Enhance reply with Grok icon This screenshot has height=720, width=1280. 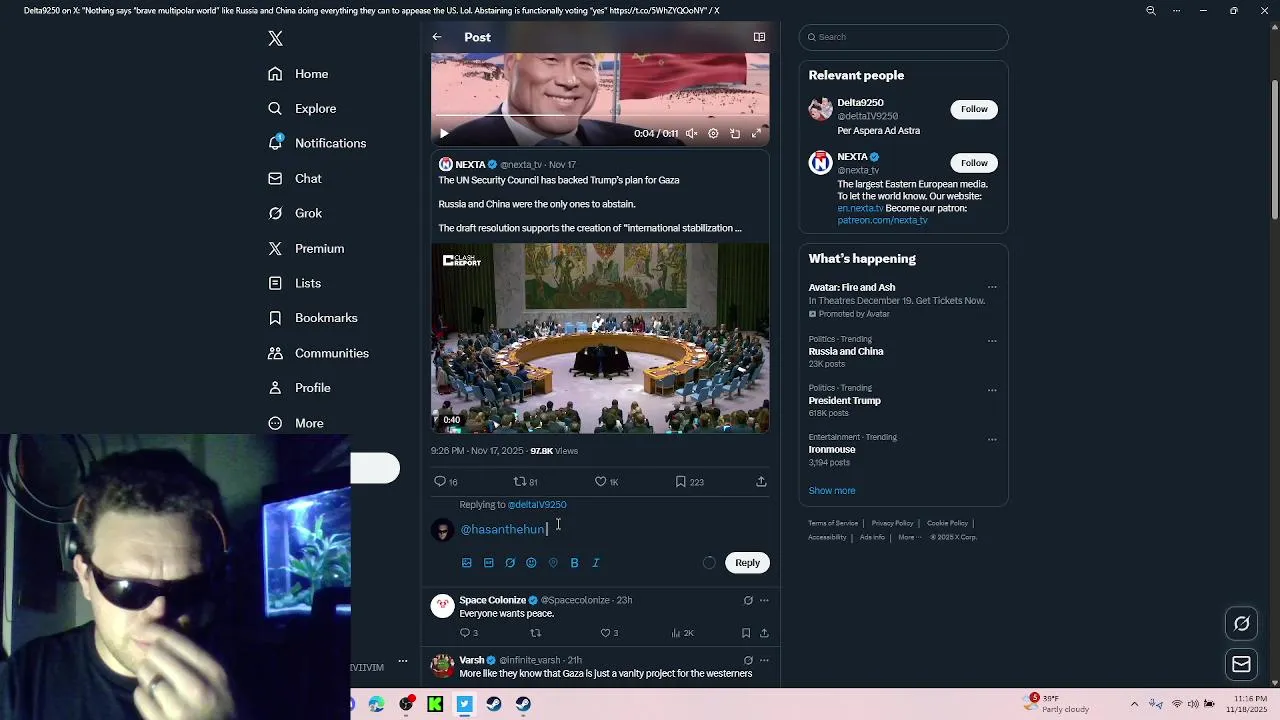[510, 563]
